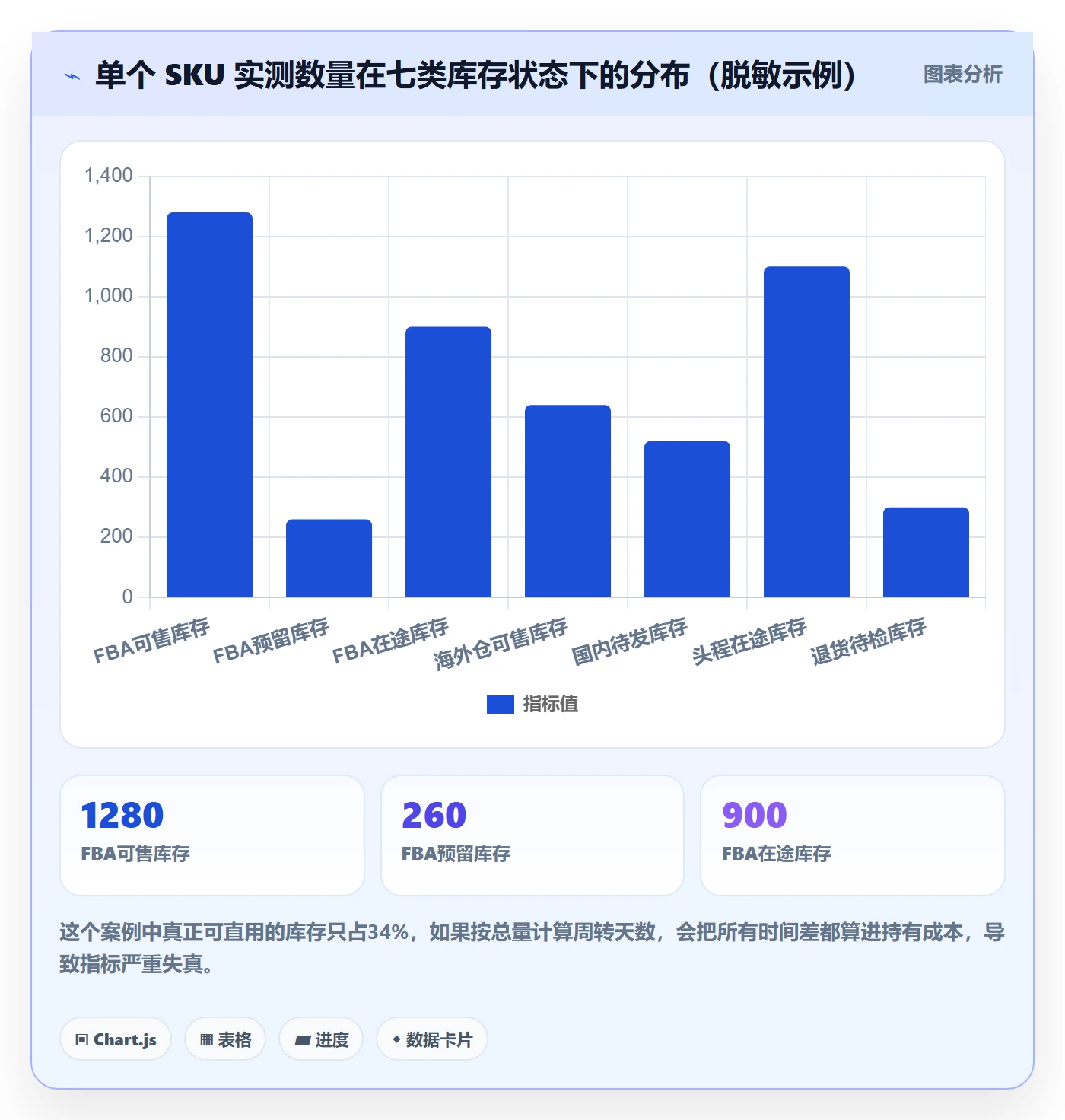Select the FBA可售库存 bar in the chart

coord(209,405)
